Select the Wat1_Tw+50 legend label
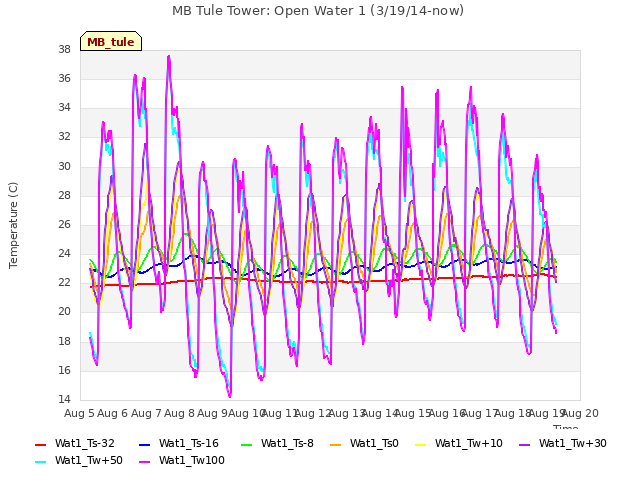This screenshot has height=480, width=640. [89, 460]
